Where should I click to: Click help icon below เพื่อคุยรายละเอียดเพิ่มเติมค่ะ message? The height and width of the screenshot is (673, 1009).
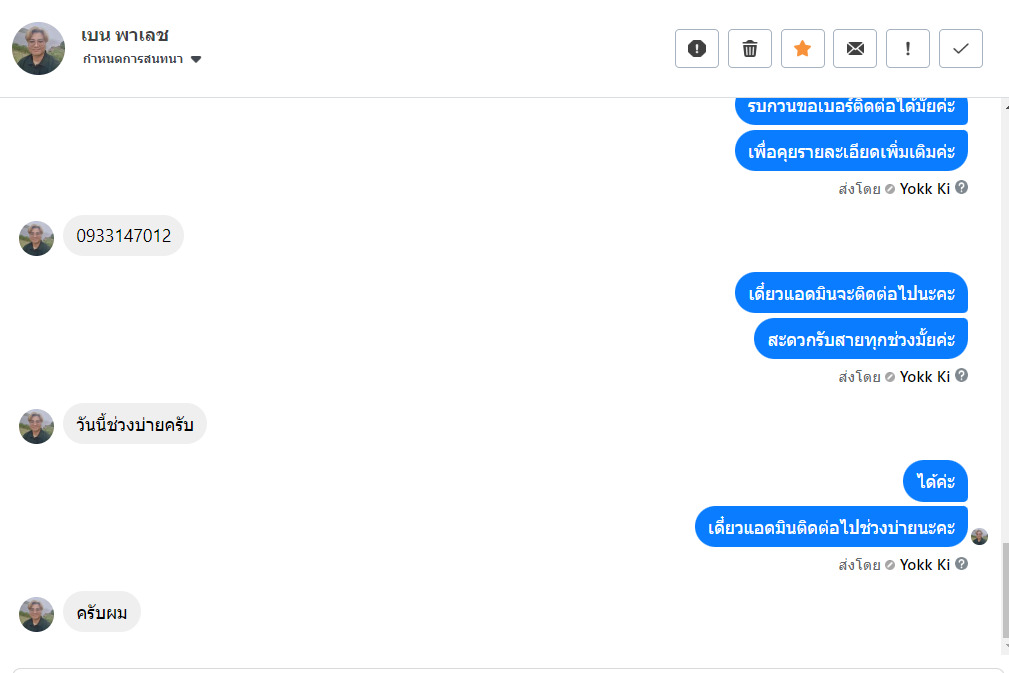click(962, 187)
